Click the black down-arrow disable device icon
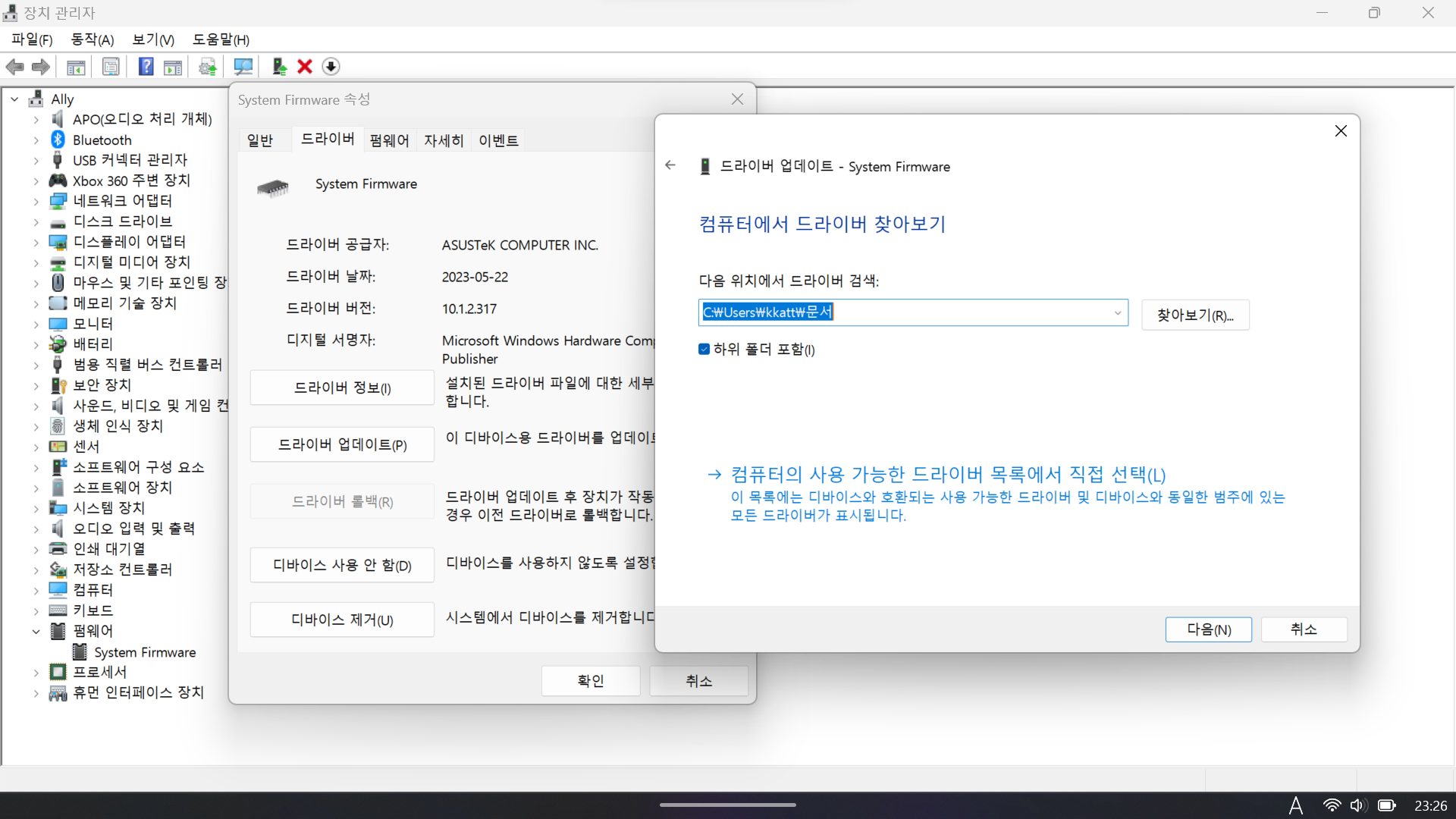 tap(331, 67)
